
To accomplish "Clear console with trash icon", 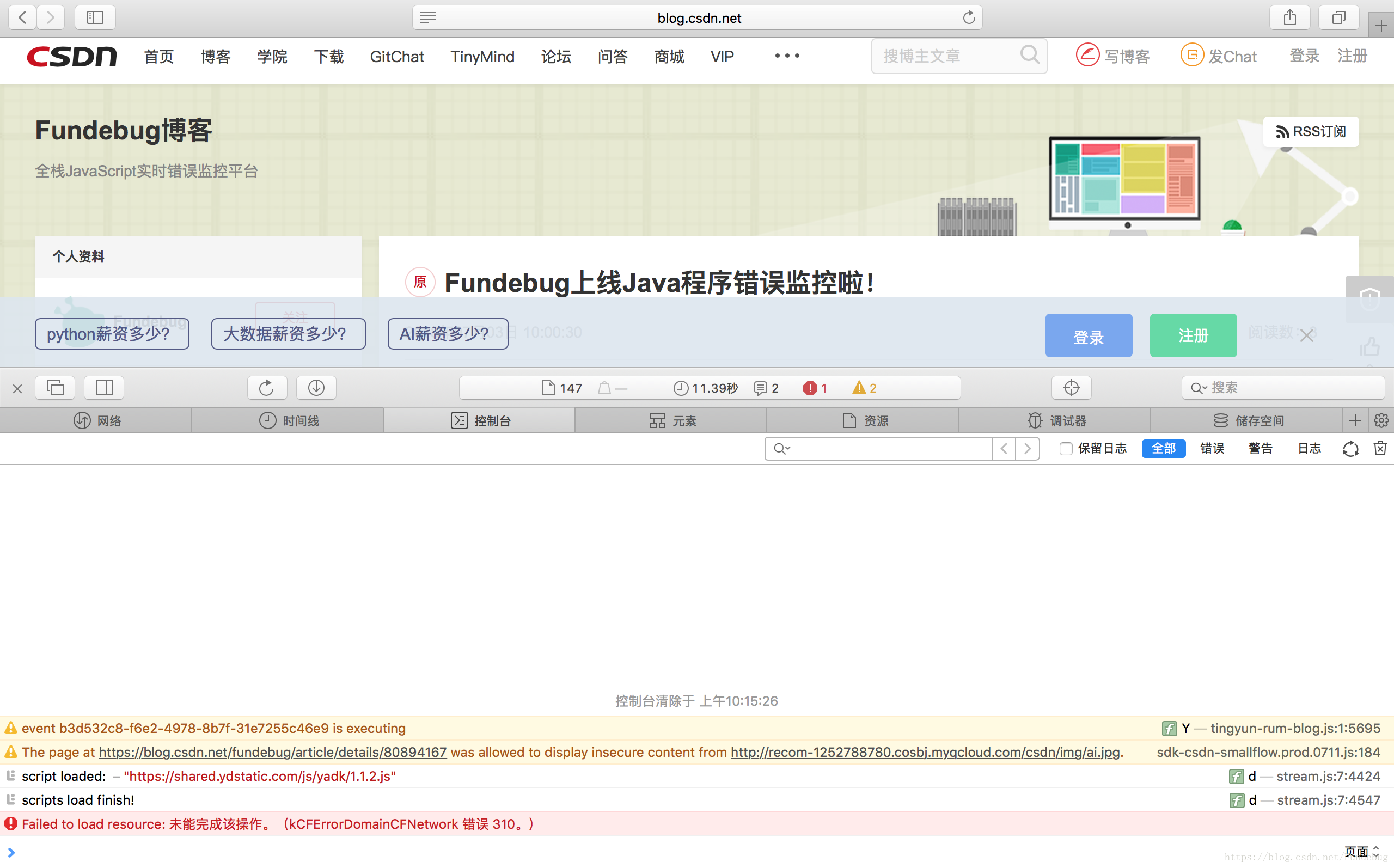I will (1380, 448).
